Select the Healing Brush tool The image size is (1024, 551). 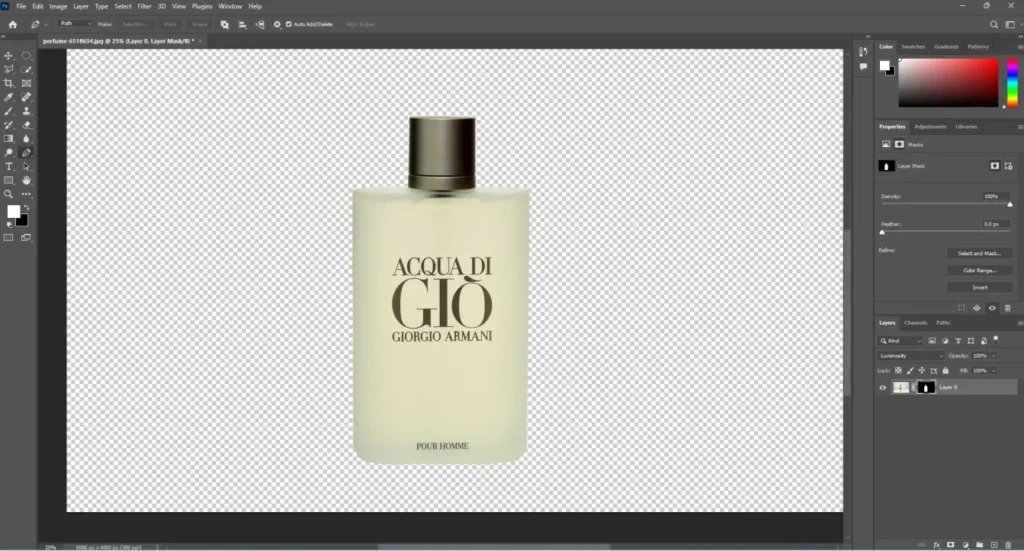[x=26, y=97]
